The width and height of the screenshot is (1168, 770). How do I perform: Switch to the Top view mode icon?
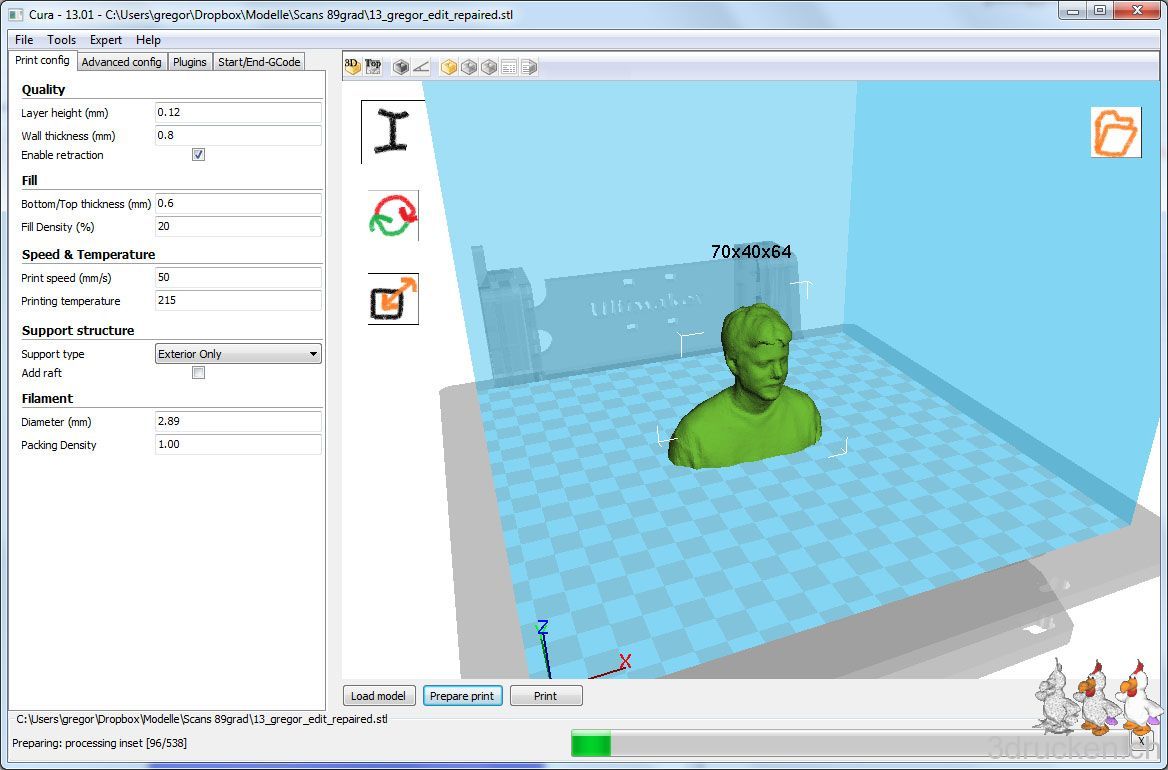pos(372,66)
